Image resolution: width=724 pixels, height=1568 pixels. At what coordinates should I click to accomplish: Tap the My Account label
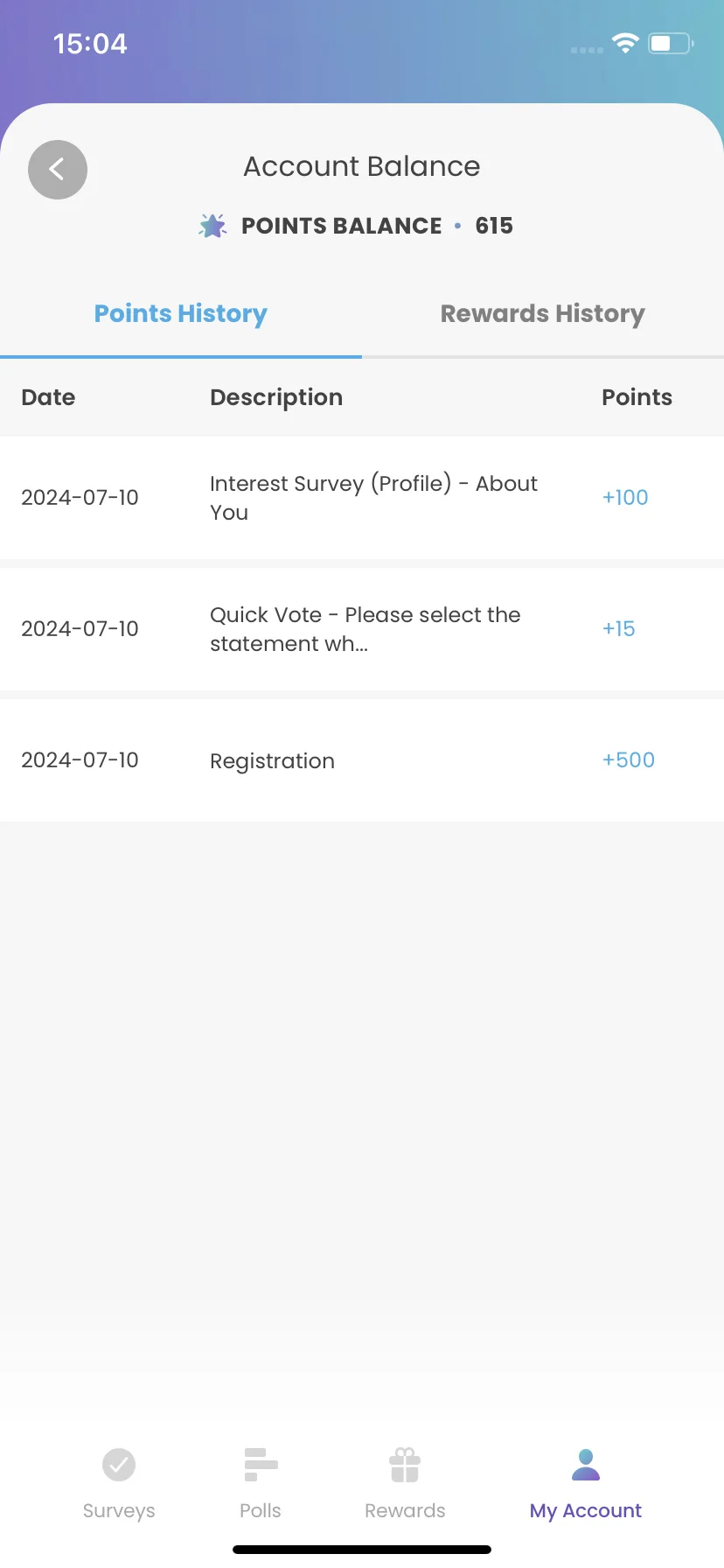pyautogui.click(x=586, y=1511)
